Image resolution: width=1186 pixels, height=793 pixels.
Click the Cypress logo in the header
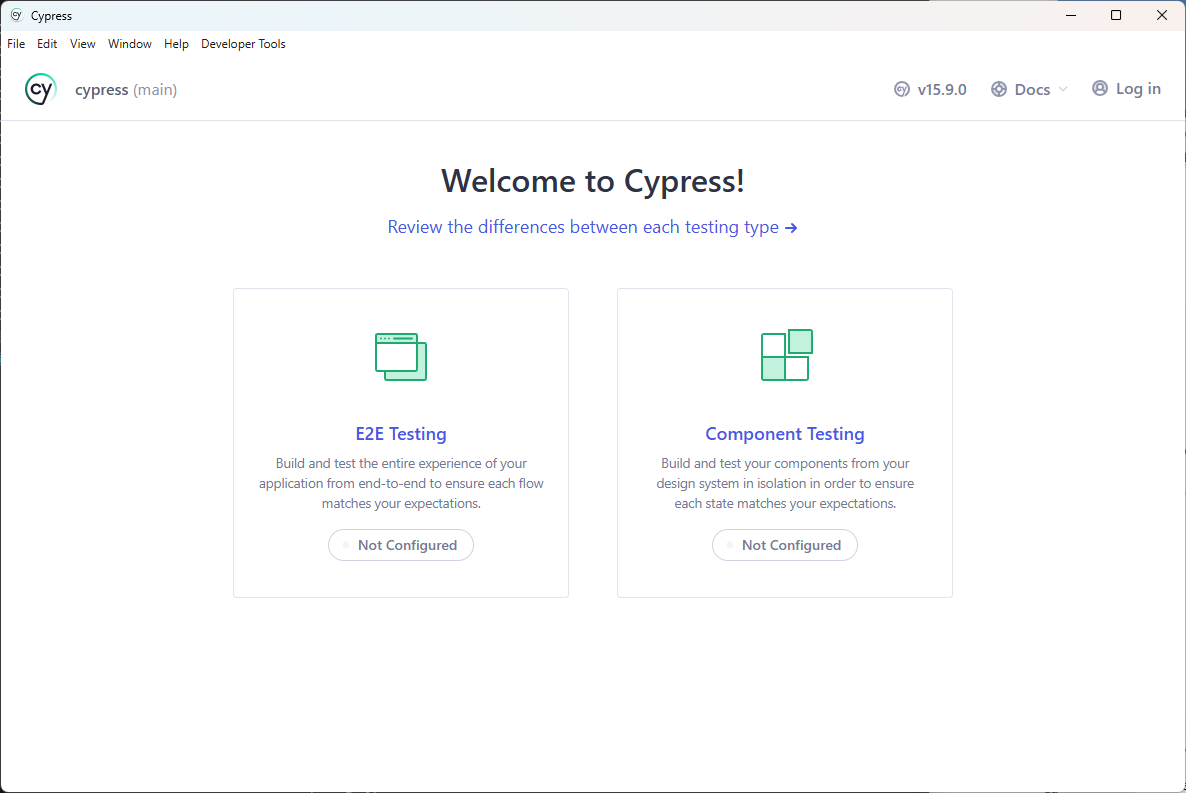[x=41, y=89]
